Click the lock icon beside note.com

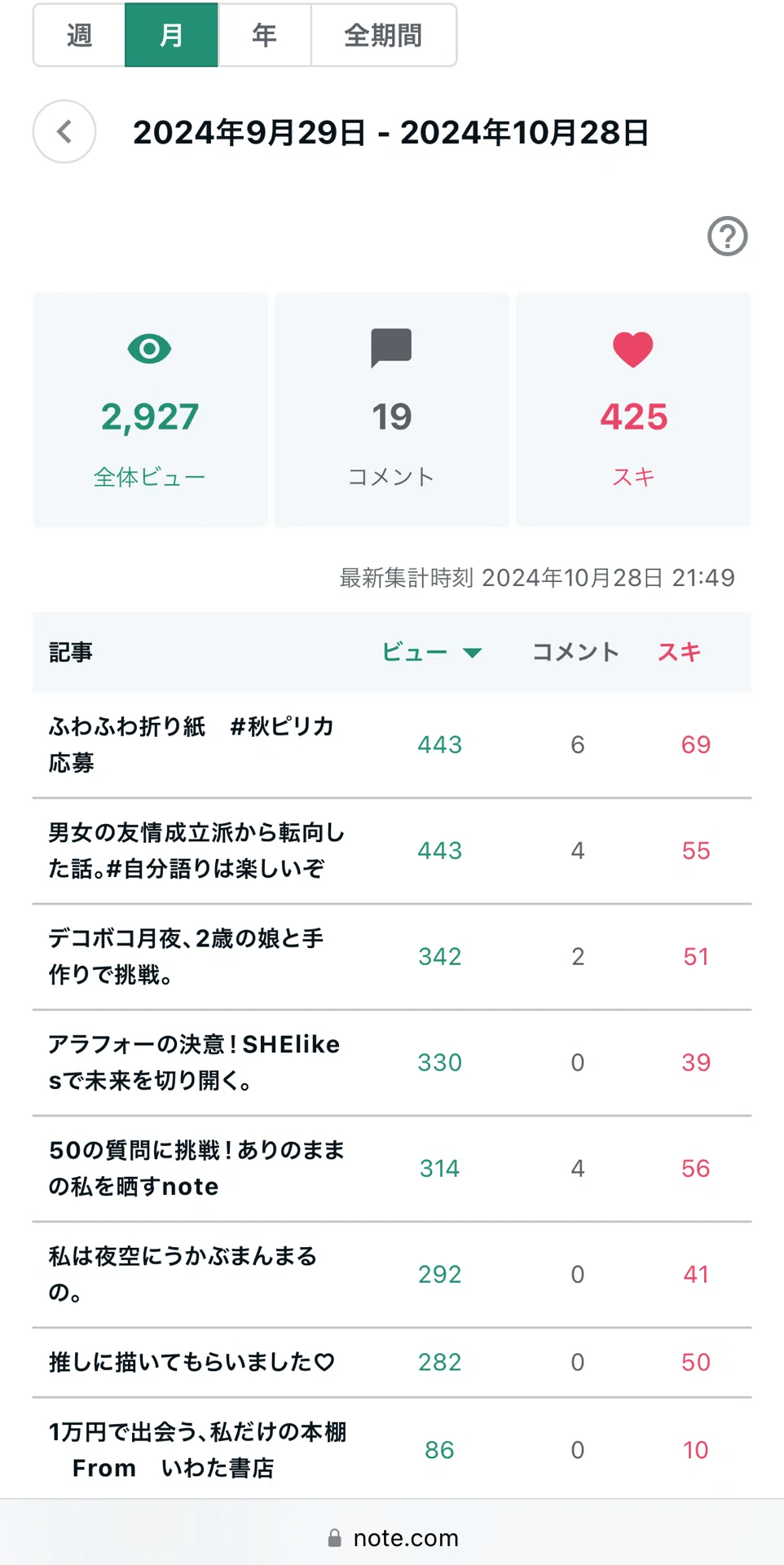click(x=334, y=1538)
